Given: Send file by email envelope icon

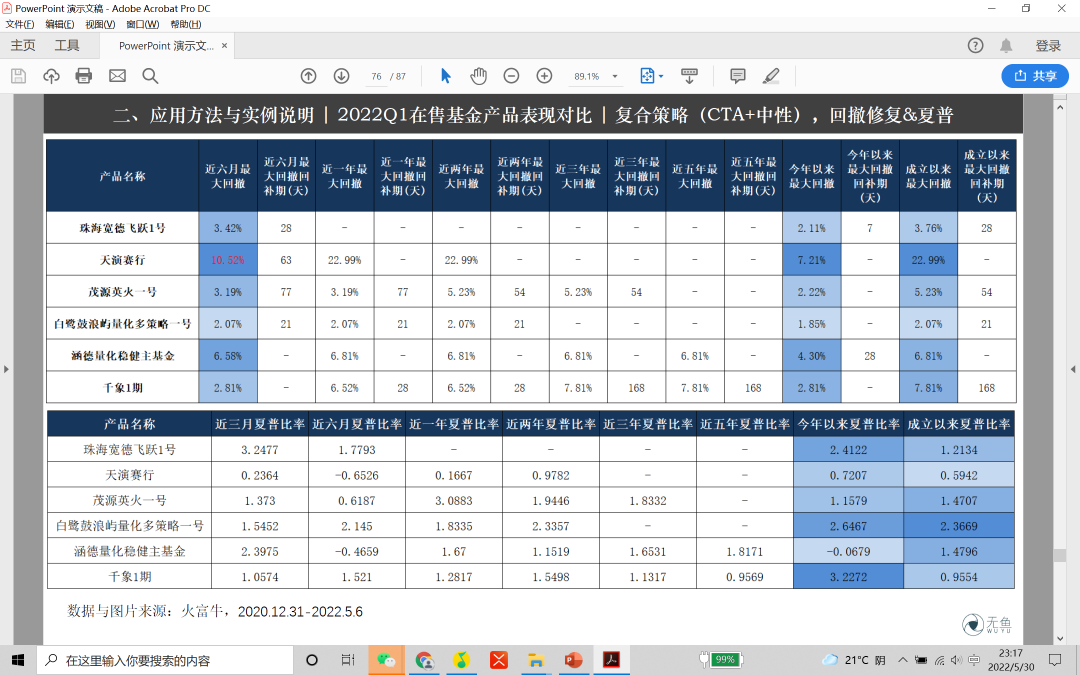Looking at the screenshot, I should tap(117, 76).
